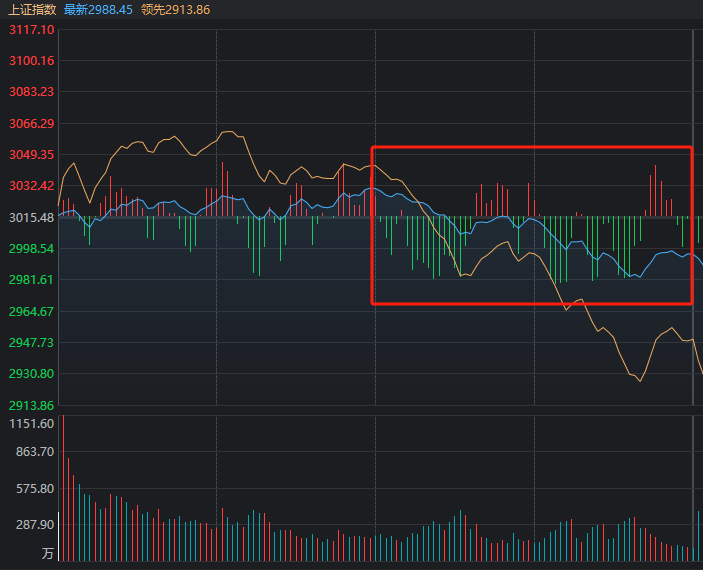The width and height of the screenshot is (703, 570).
Task: Click the 3032.42 price axis label
Action: point(30,186)
